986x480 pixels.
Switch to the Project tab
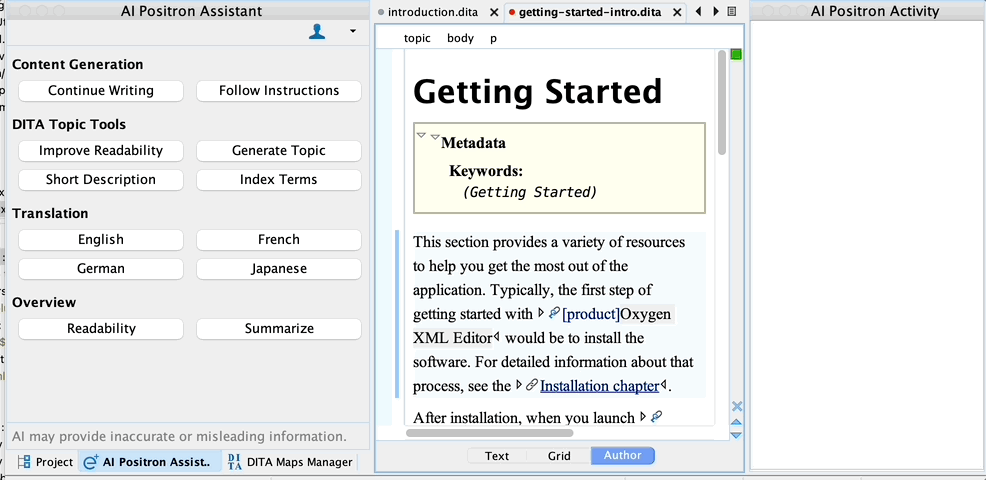pyautogui.click(x=45, y=462)
